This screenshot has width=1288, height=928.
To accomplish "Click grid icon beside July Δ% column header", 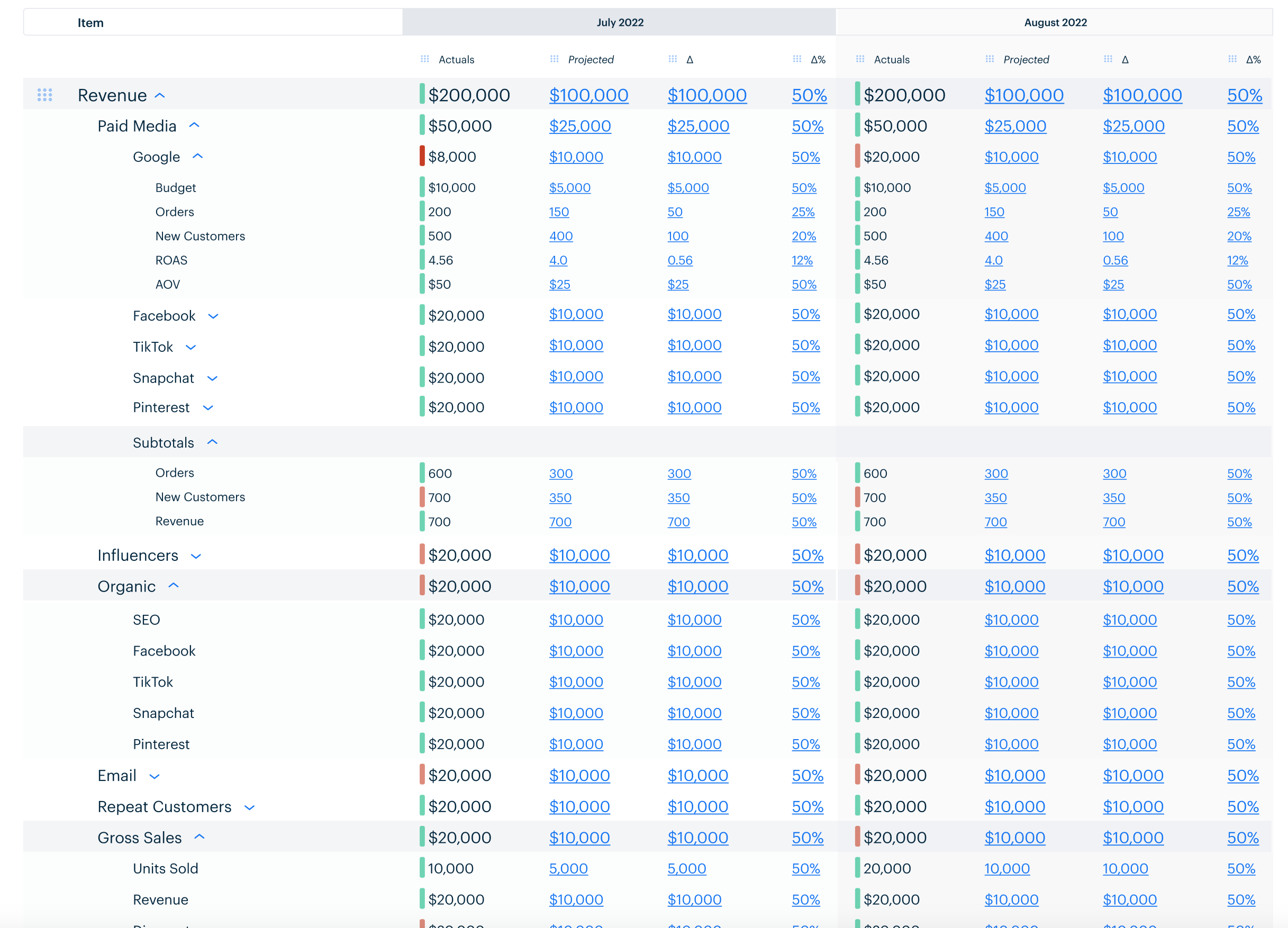I will [797, 59].
